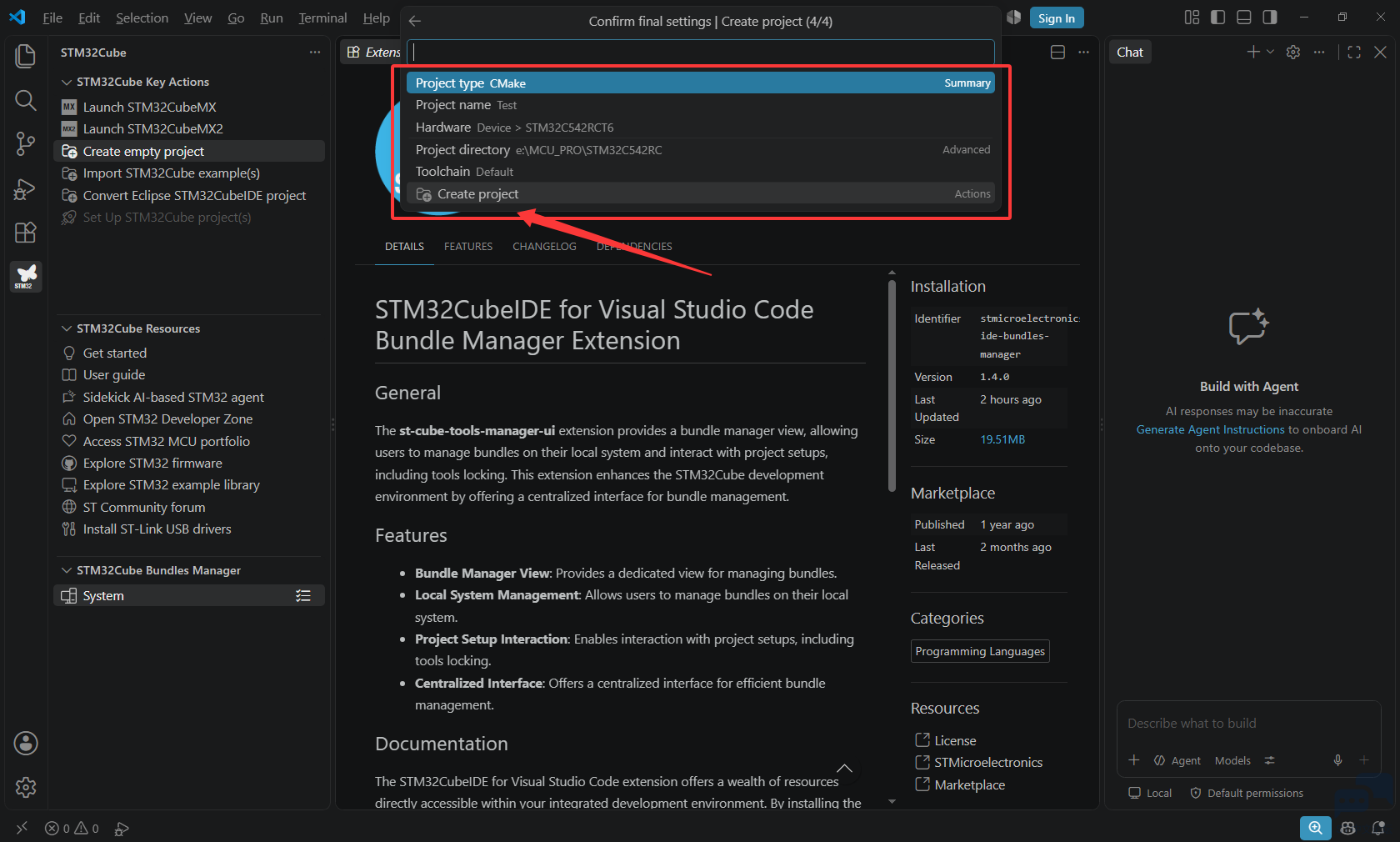Select the Hardware Device row
The width and height of the screenshot is (1400, 842).
pos(701,128)
